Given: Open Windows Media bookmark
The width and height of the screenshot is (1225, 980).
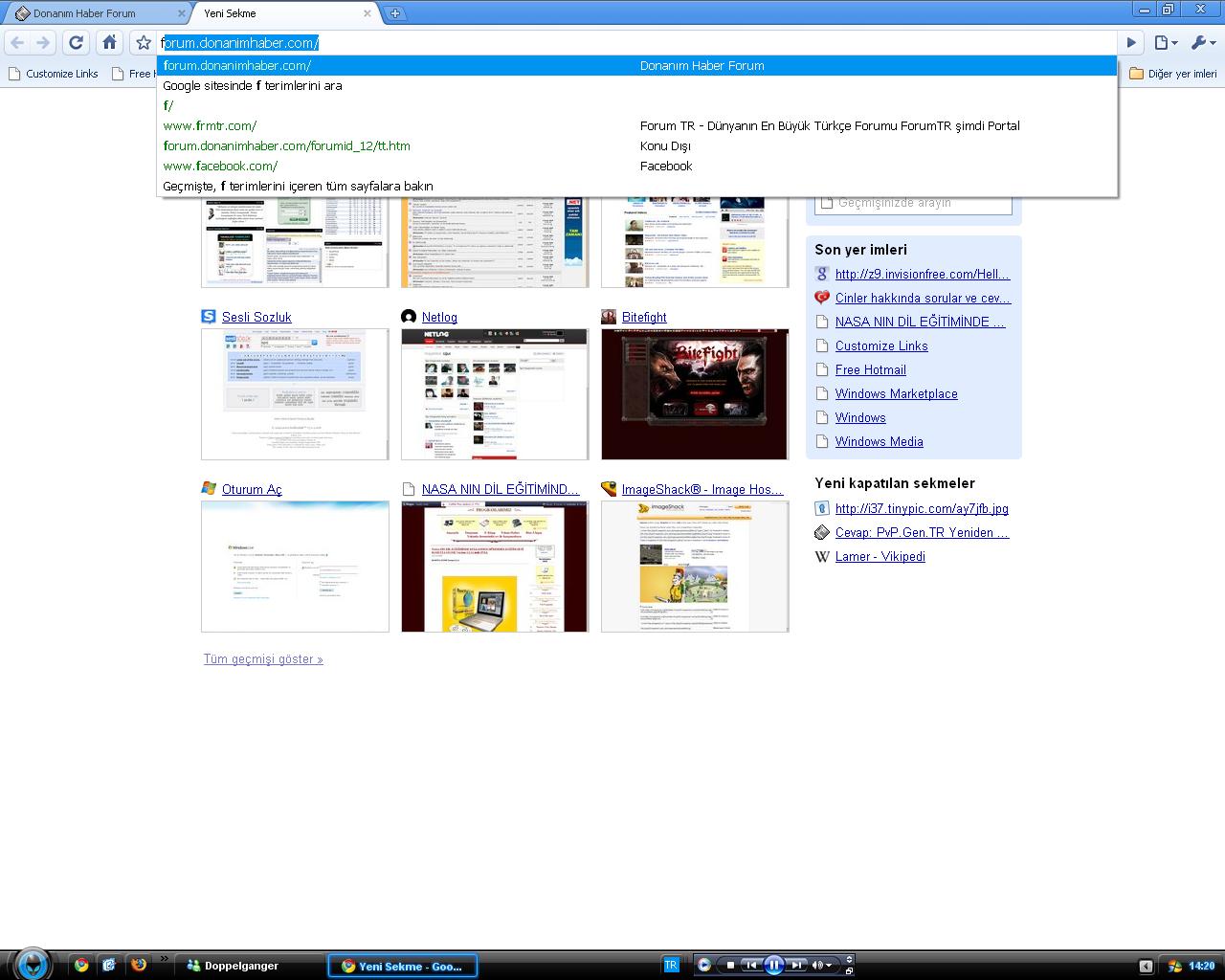Looking at the screenshot, I should click(x=879, y=441).
